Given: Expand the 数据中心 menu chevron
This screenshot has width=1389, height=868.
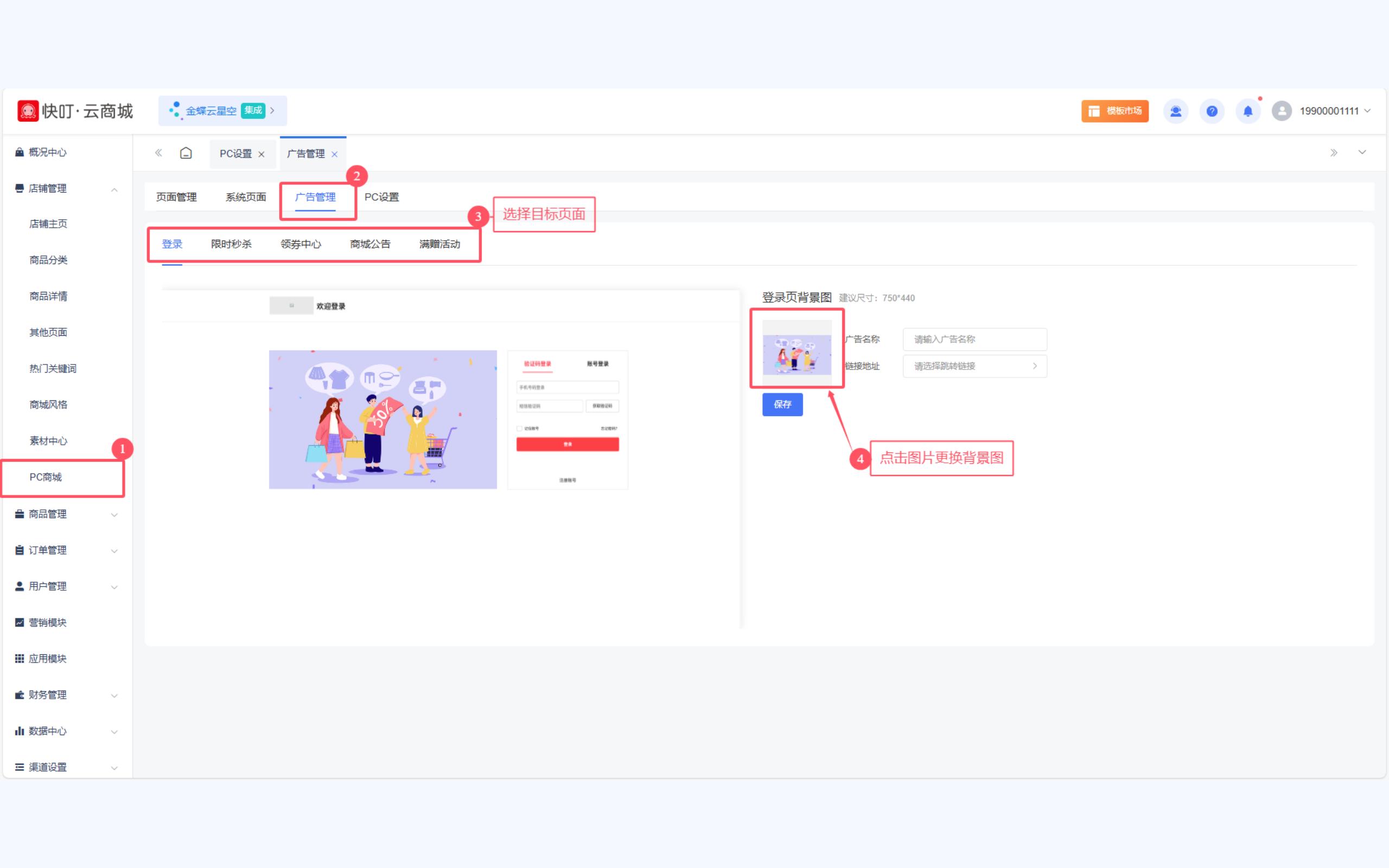Looking at the screenshot, I should [114, 732].
